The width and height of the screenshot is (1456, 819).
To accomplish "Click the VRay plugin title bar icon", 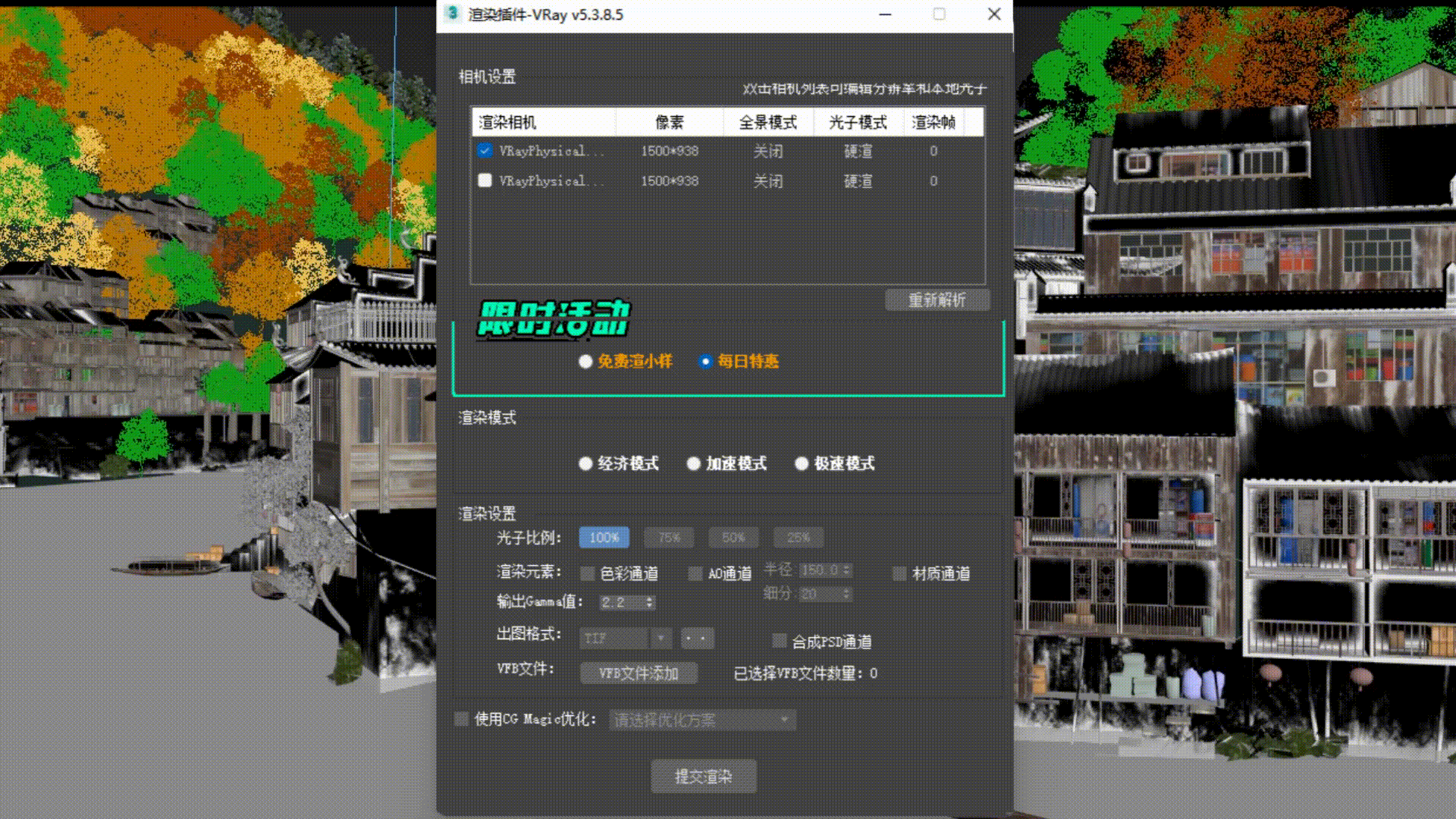I will click(453, 14).
